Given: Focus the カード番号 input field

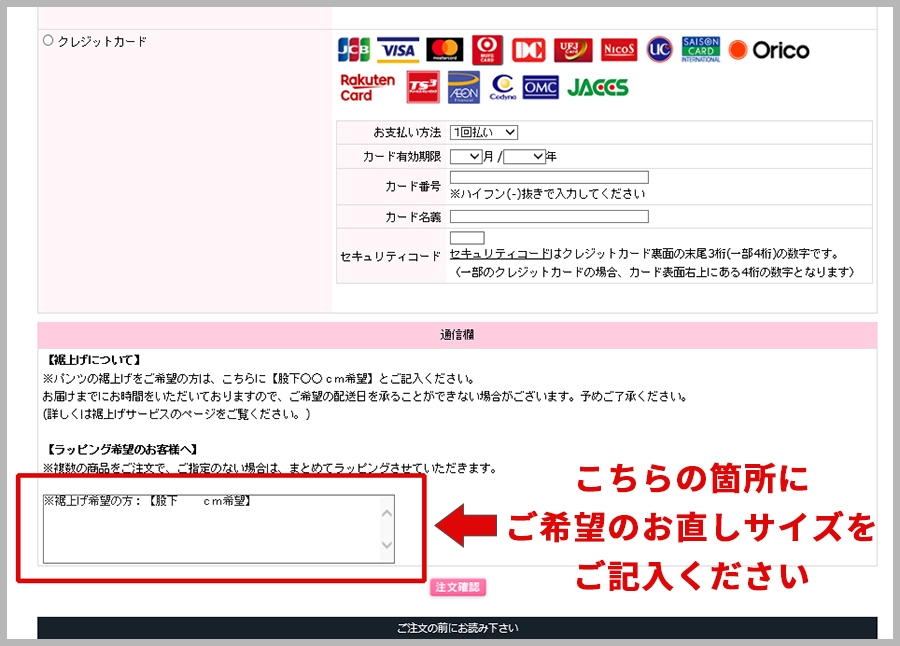Looking at the screenshot, I should pyautogui.click(x=549, y=177).
